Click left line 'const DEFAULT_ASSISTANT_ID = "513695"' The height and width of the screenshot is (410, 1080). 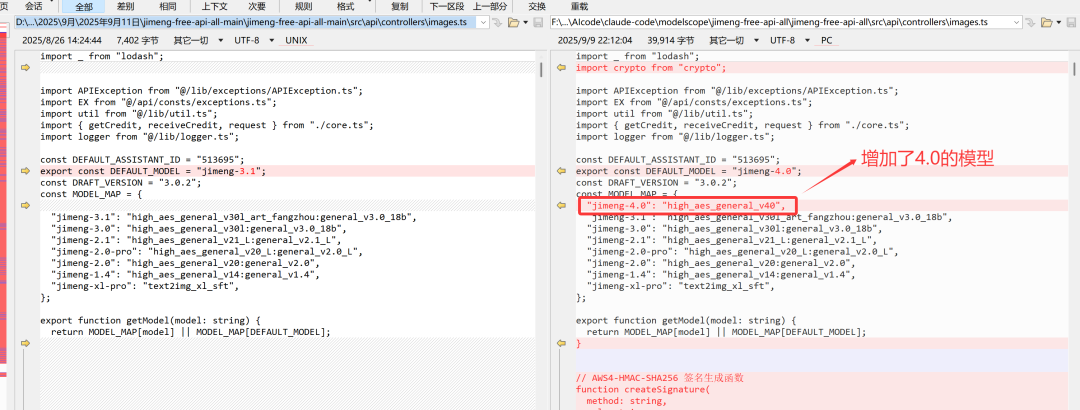click(142, 159)
